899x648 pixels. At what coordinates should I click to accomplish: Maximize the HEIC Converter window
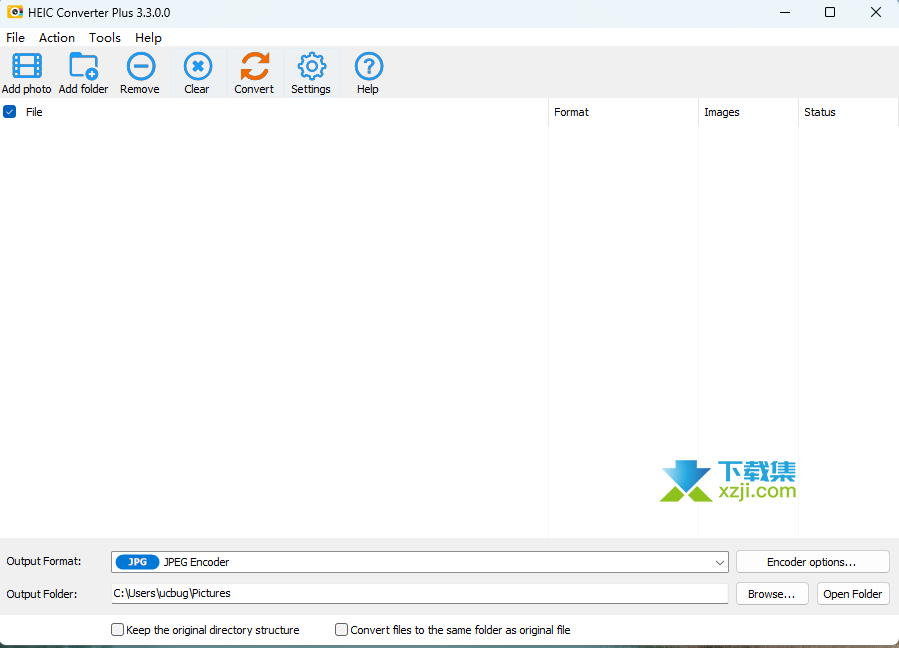(830, 12)
